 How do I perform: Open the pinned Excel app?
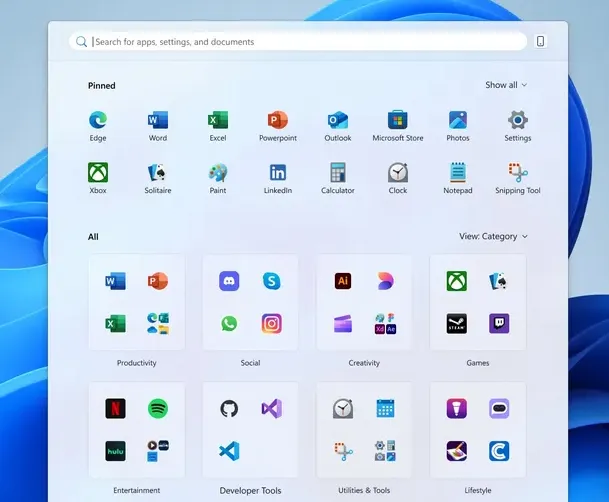tap(218, 120)
